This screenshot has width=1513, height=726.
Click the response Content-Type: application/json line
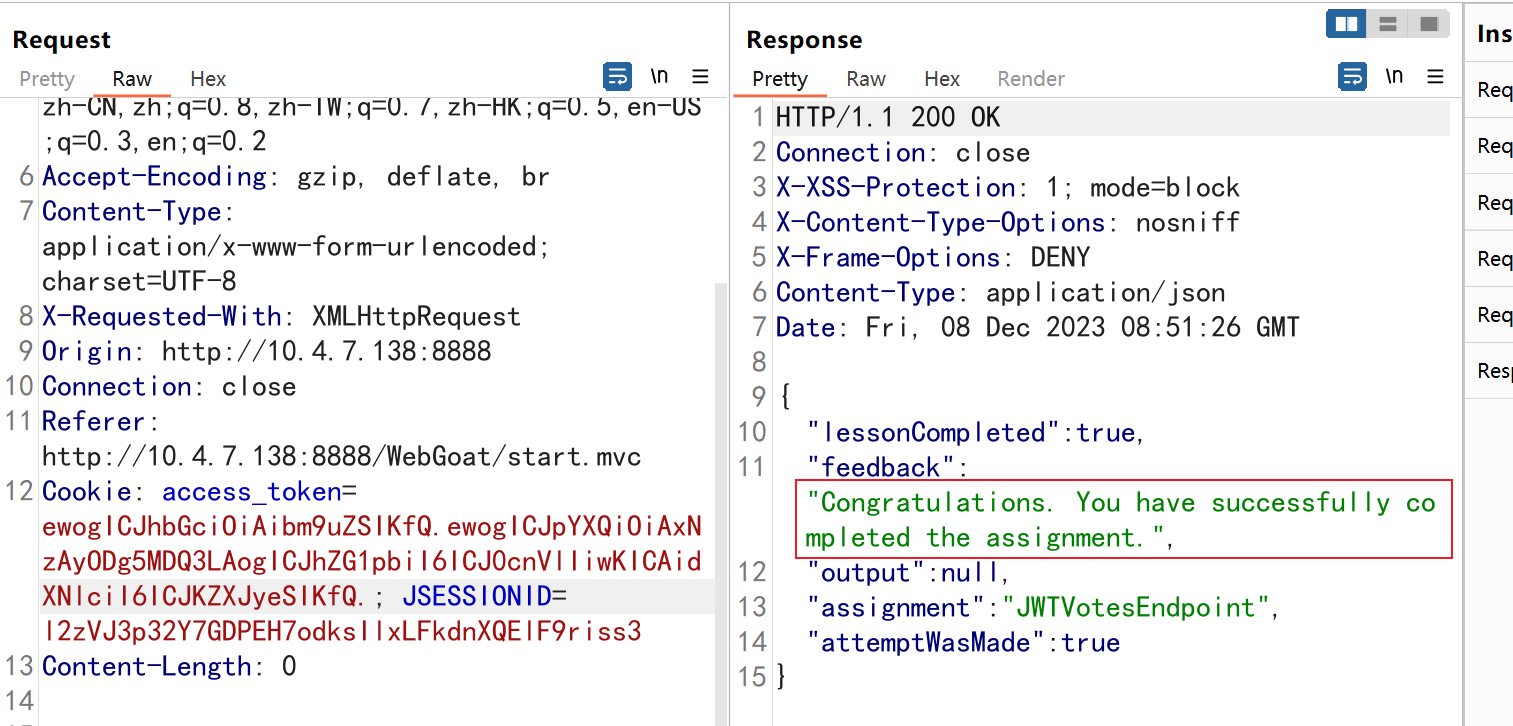pyautogui.click(x=1001, y=293)
